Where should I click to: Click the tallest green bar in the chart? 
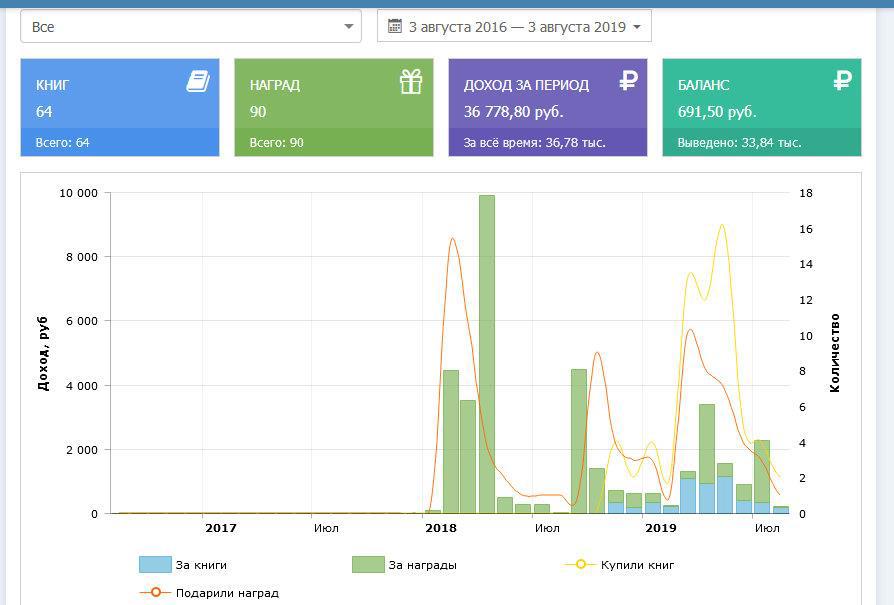click(x=487, y=350)
